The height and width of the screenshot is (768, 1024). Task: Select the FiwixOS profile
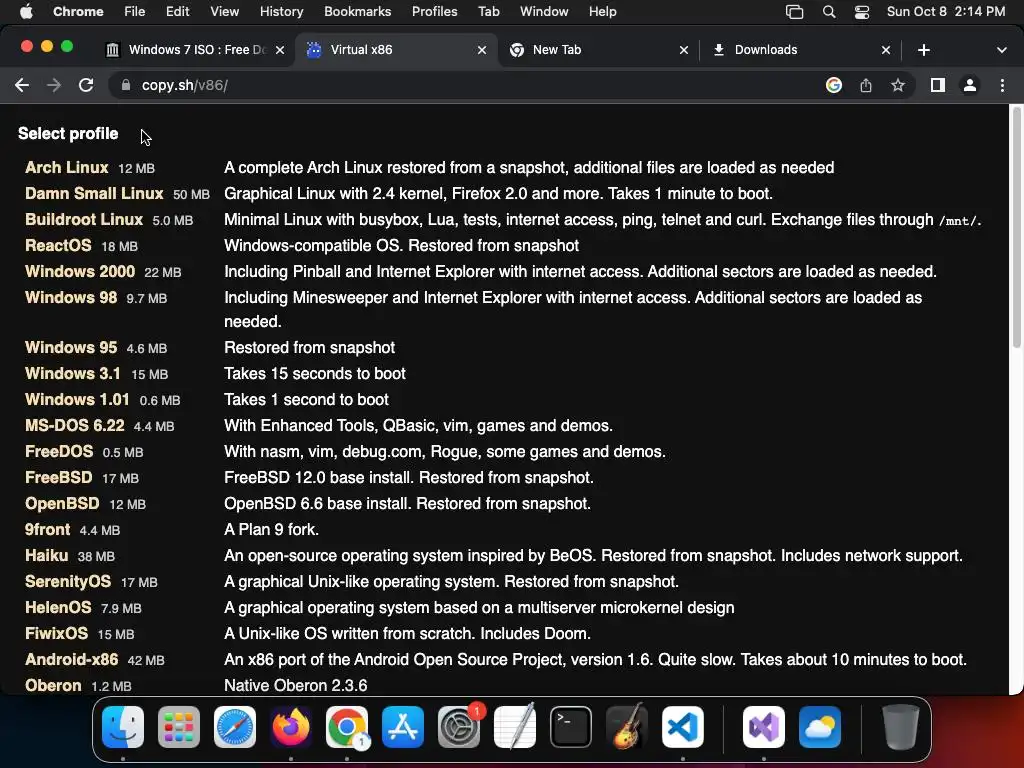point(56,634)
